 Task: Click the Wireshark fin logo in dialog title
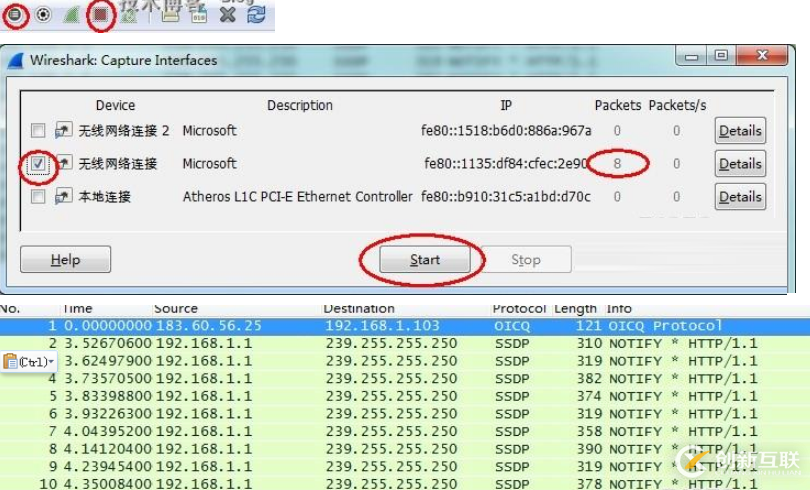[16, 60]
